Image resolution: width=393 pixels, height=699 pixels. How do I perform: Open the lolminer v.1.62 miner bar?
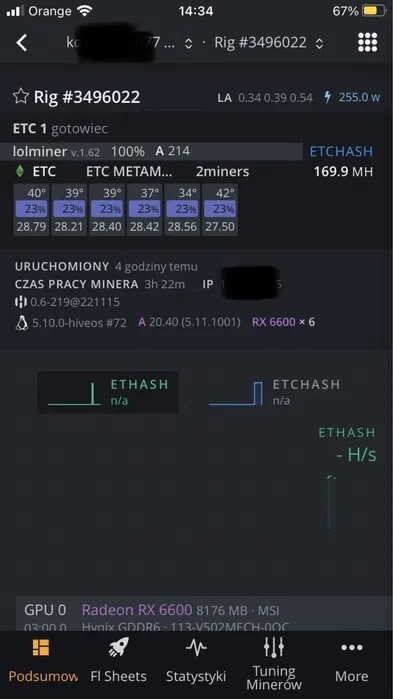coord(157,151)
